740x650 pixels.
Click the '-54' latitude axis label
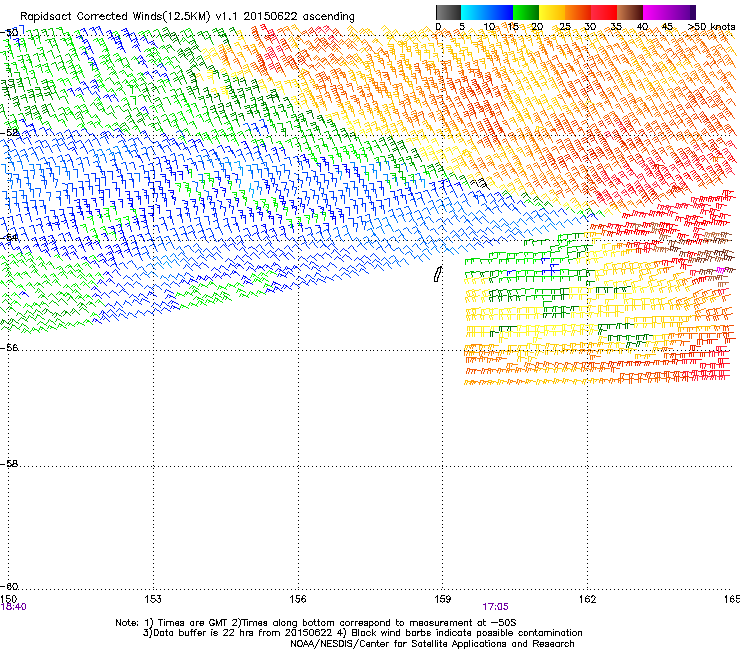coord(9,237)
